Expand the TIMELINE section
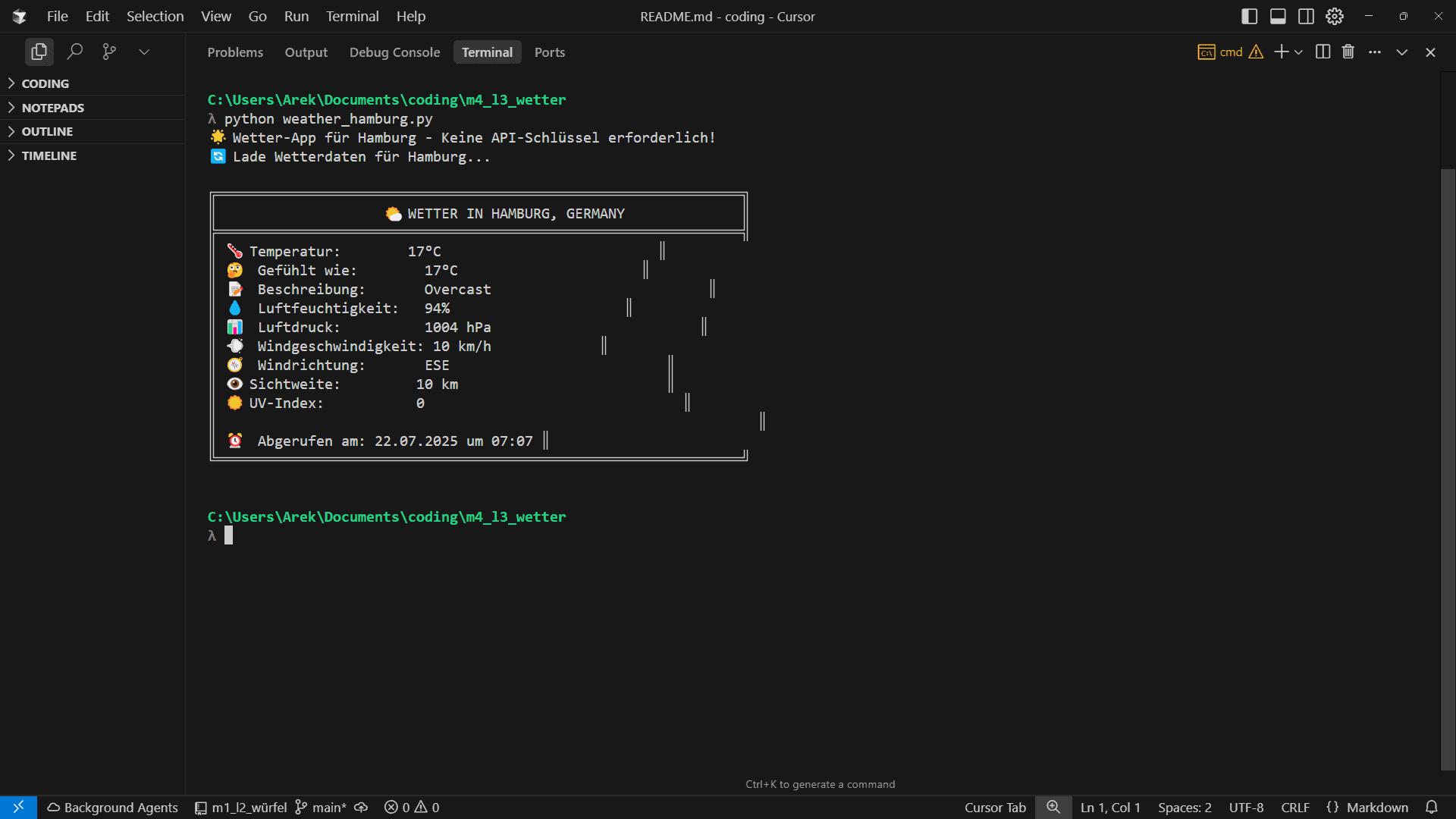1456x819 pixels. pos(49,155)
